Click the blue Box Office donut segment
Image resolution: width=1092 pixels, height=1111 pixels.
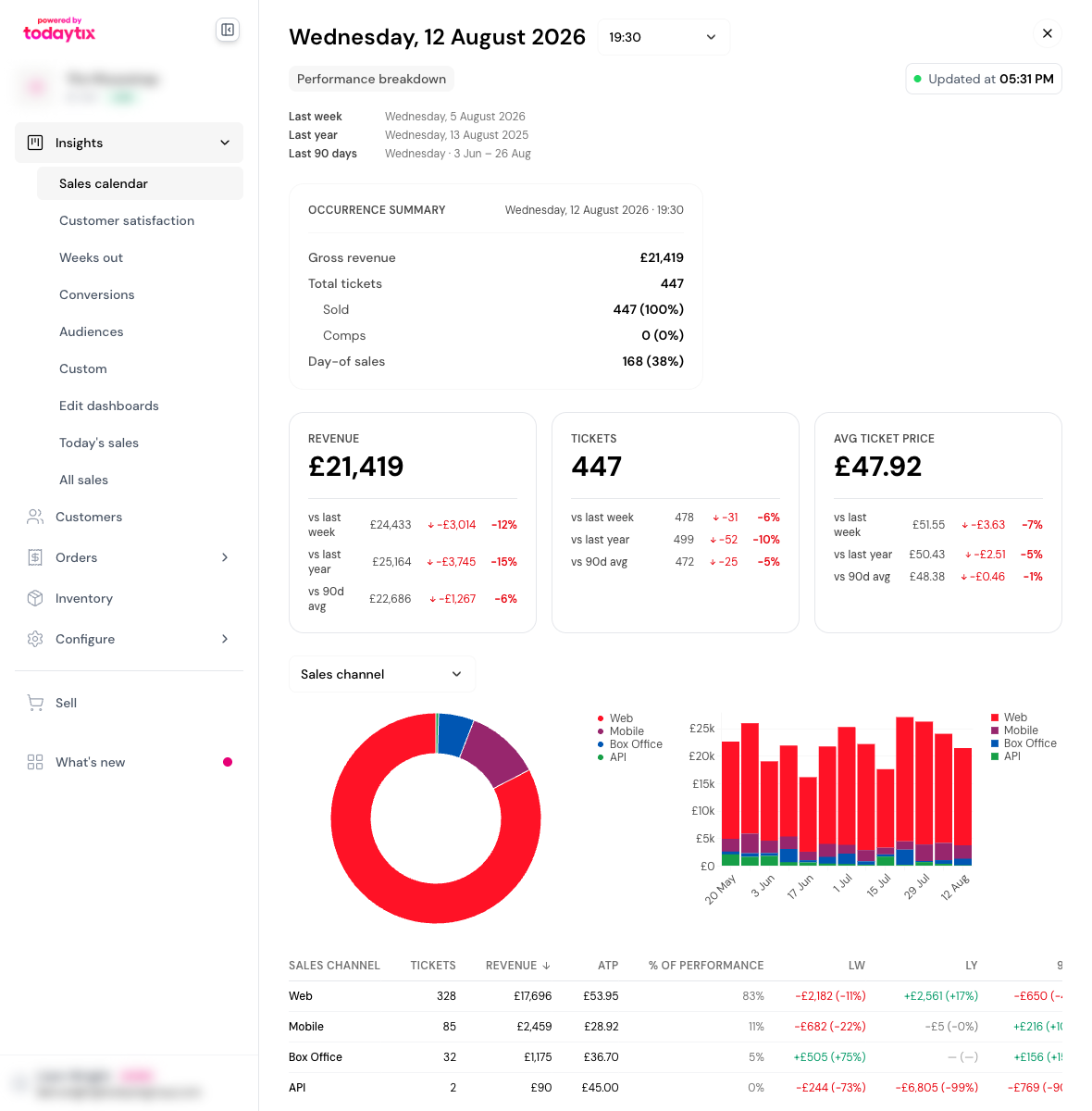(x=453, y=734)
